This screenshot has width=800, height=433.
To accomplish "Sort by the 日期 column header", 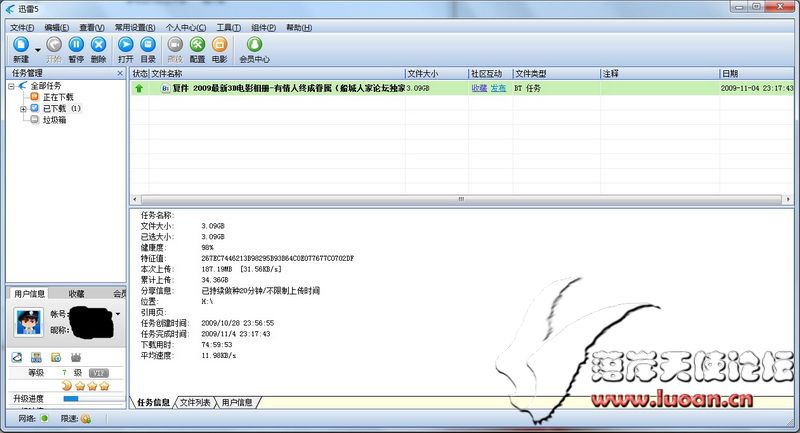I will (757, 74).
